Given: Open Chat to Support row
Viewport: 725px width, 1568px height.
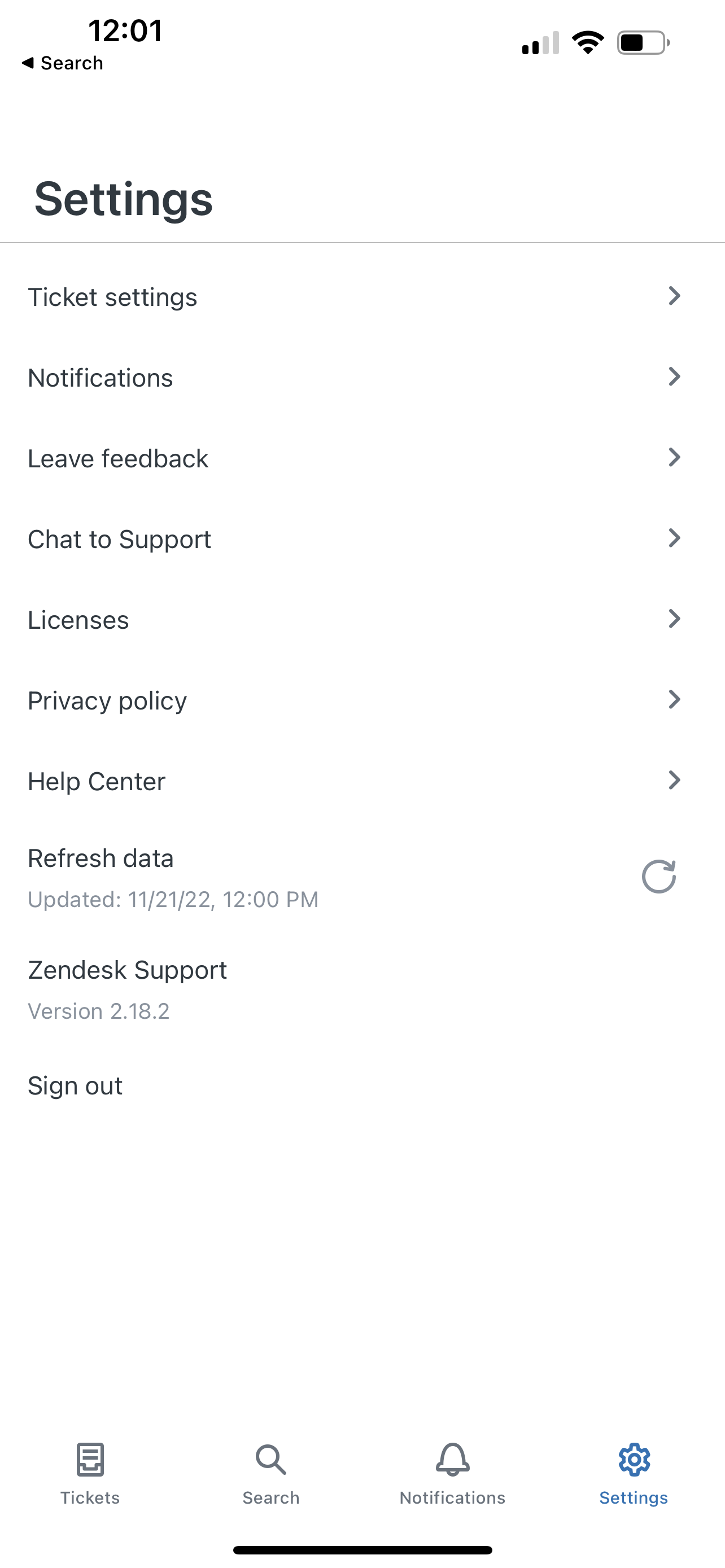Looking at the screenshot, I should tap(119, 539).
